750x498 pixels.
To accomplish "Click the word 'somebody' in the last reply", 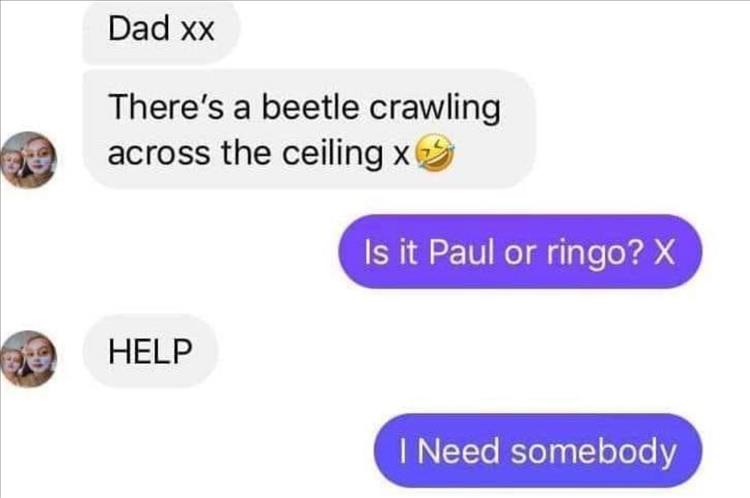I will click(594, 451).
